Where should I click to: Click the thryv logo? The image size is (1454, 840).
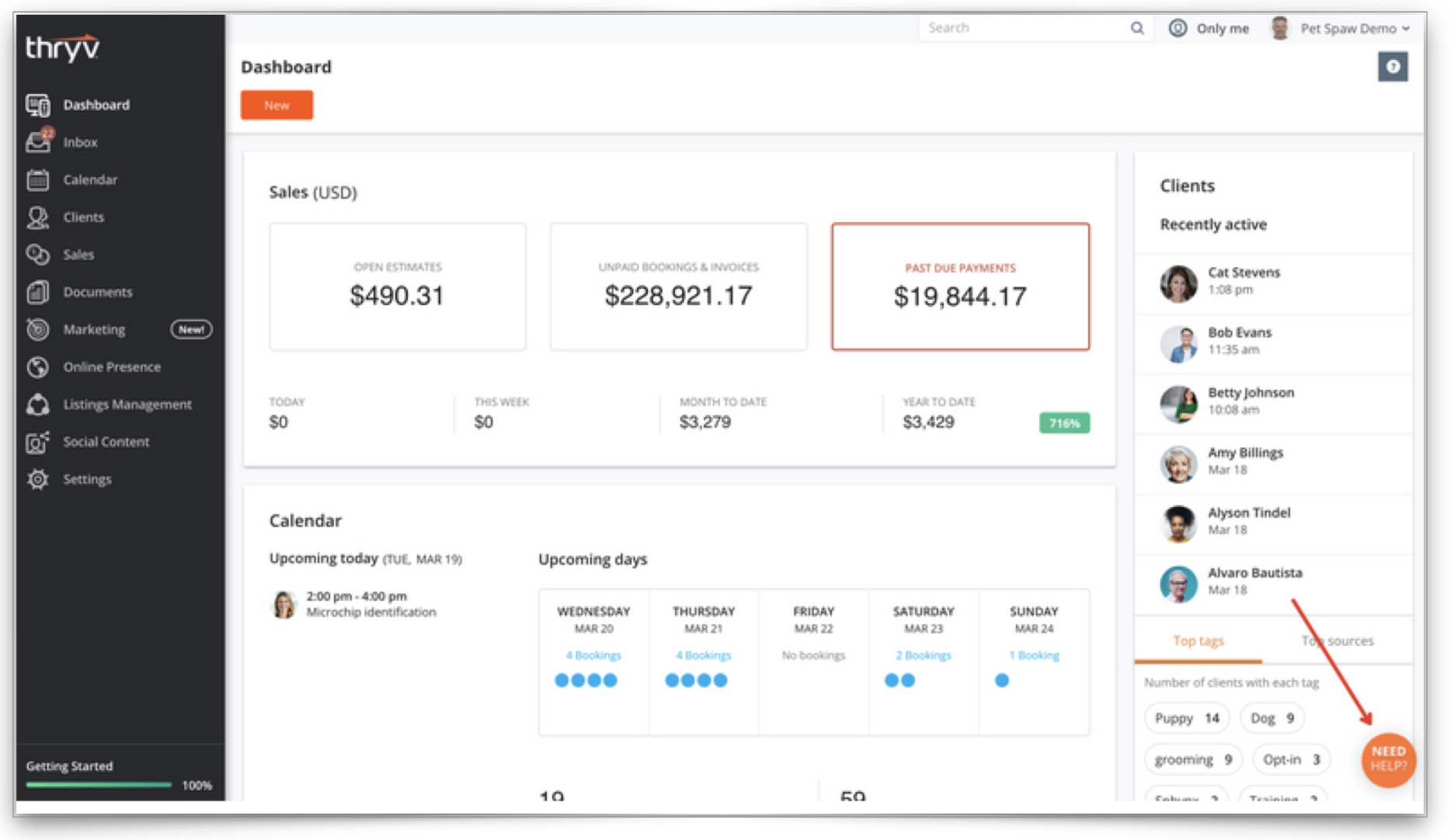pyautogui.click(x=62, y=48)
